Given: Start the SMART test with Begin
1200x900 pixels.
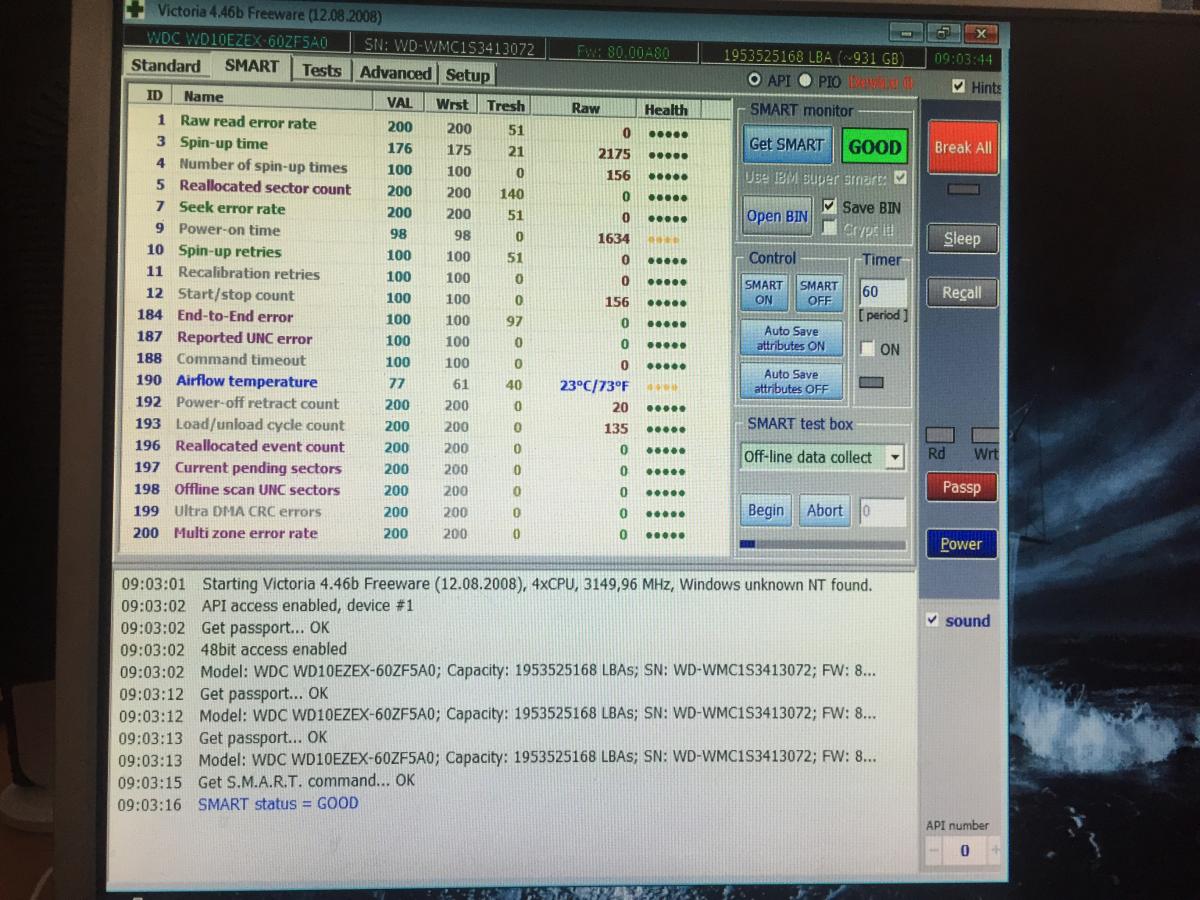Looking at the screenshot, I should tap(766, 510).
